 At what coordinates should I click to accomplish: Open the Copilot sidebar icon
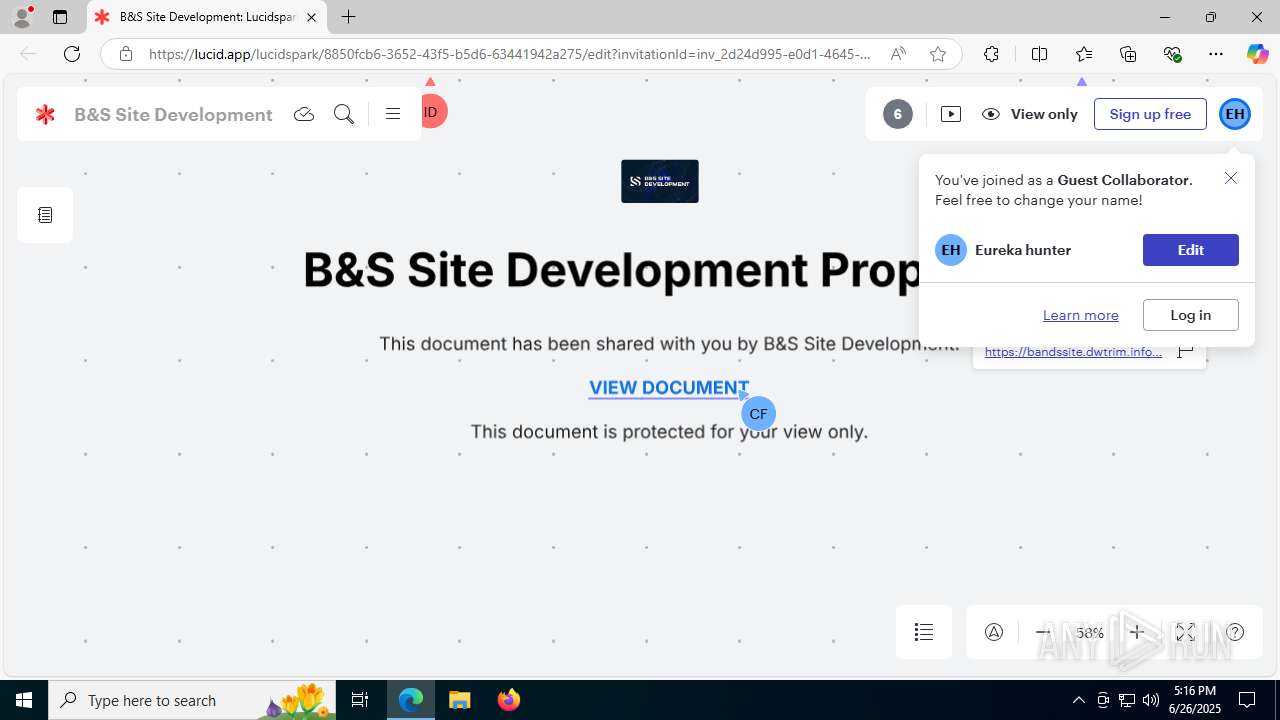click(x=1257, y=54)
